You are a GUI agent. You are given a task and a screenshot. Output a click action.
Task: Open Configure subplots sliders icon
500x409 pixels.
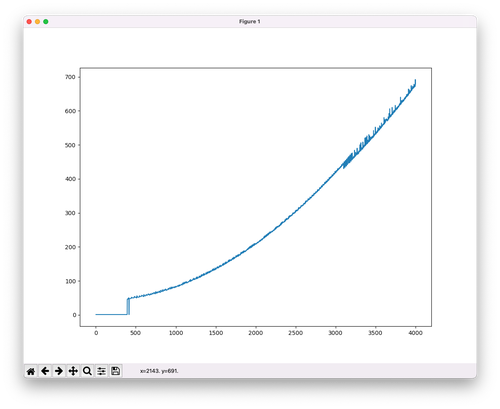tap(101, 371)
